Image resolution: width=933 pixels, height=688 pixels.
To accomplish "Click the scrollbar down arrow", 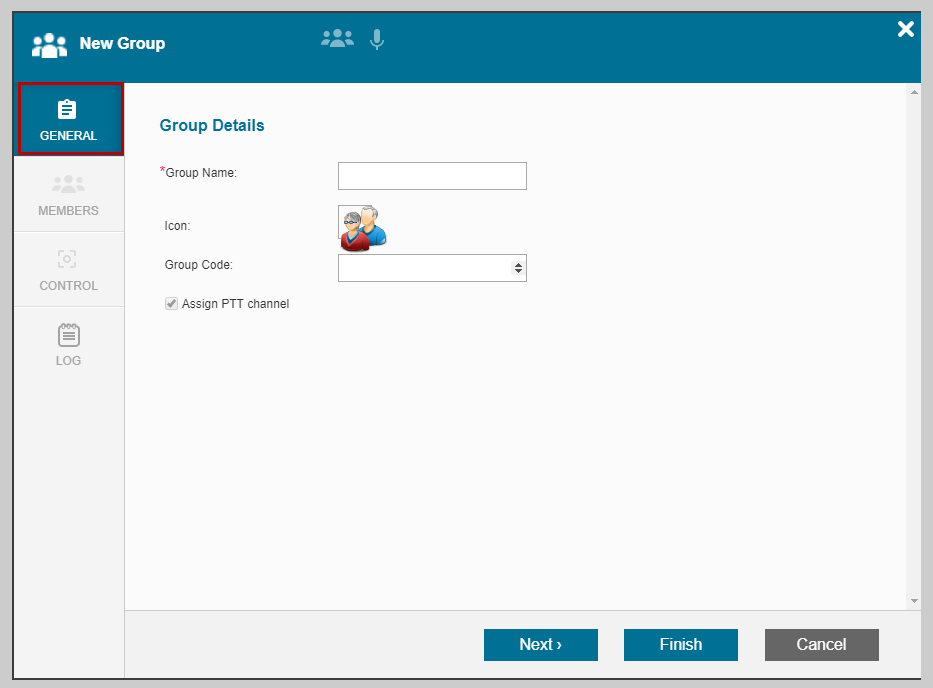I will click(914, 601).
